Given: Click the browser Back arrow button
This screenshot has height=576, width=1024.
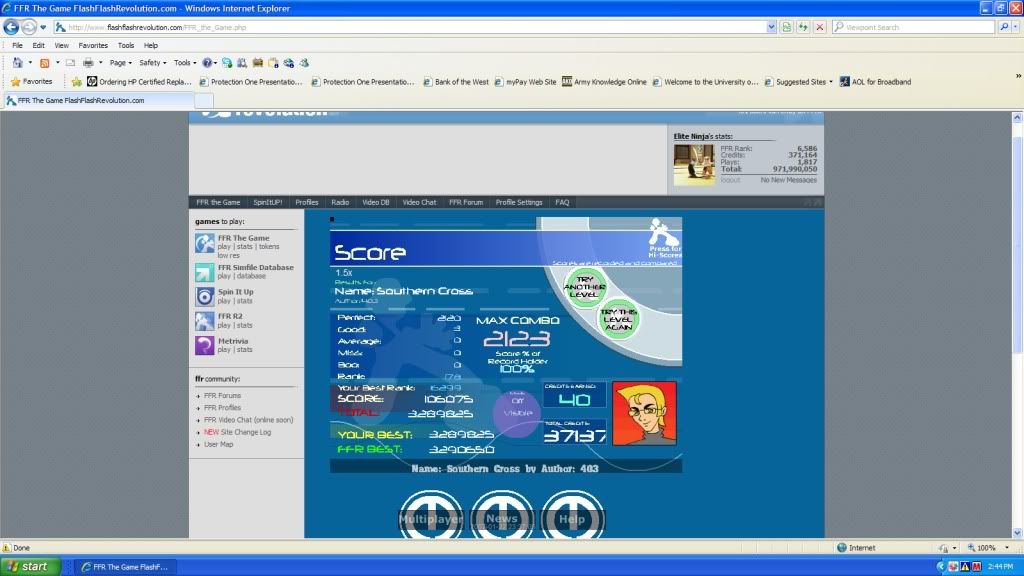Looking at the screenshot, I should [x=11, y=27].
